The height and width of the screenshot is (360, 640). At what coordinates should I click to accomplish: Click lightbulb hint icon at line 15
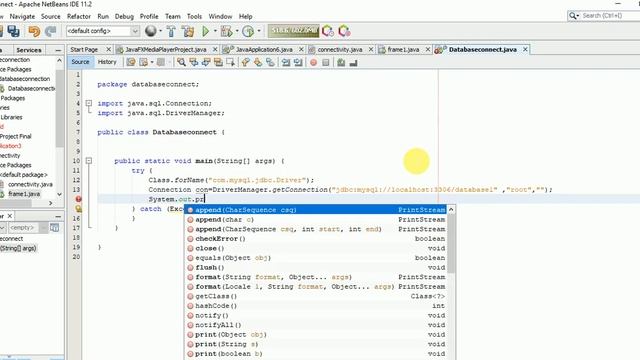pyautogui.click(x=78, y=209)
